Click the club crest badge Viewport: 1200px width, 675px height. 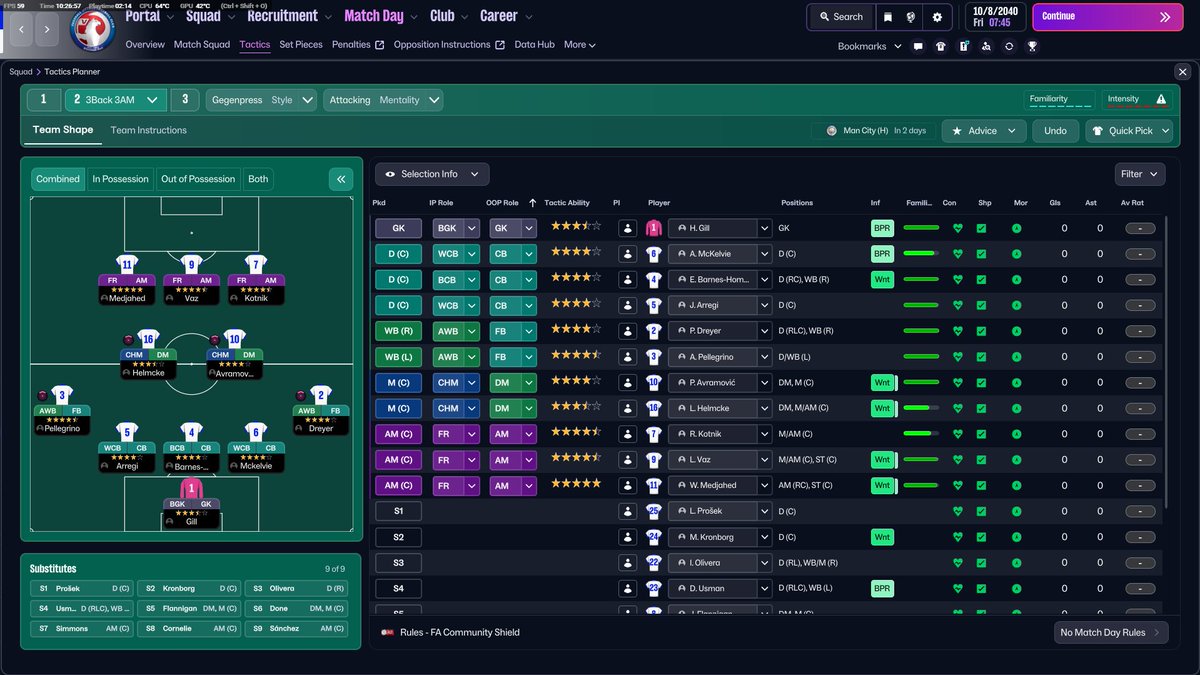click(x=93, y=29)
